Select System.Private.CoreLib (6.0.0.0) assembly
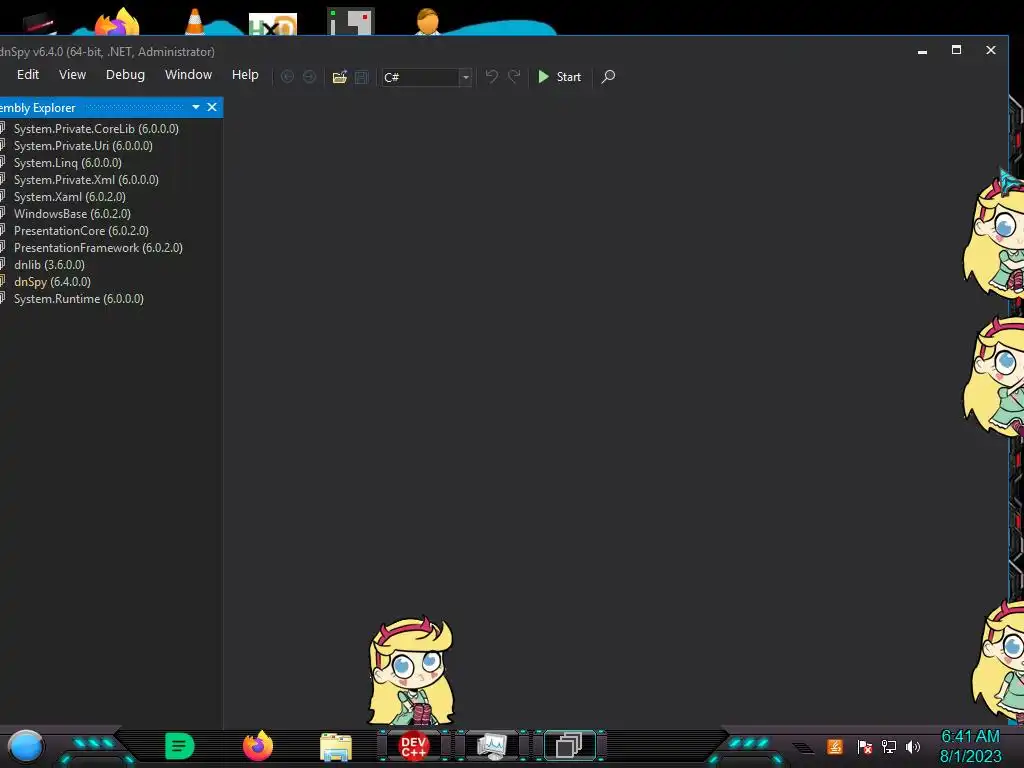This screenshot has height=768, width=1024. pyautogui.click(x=96, y=129)
